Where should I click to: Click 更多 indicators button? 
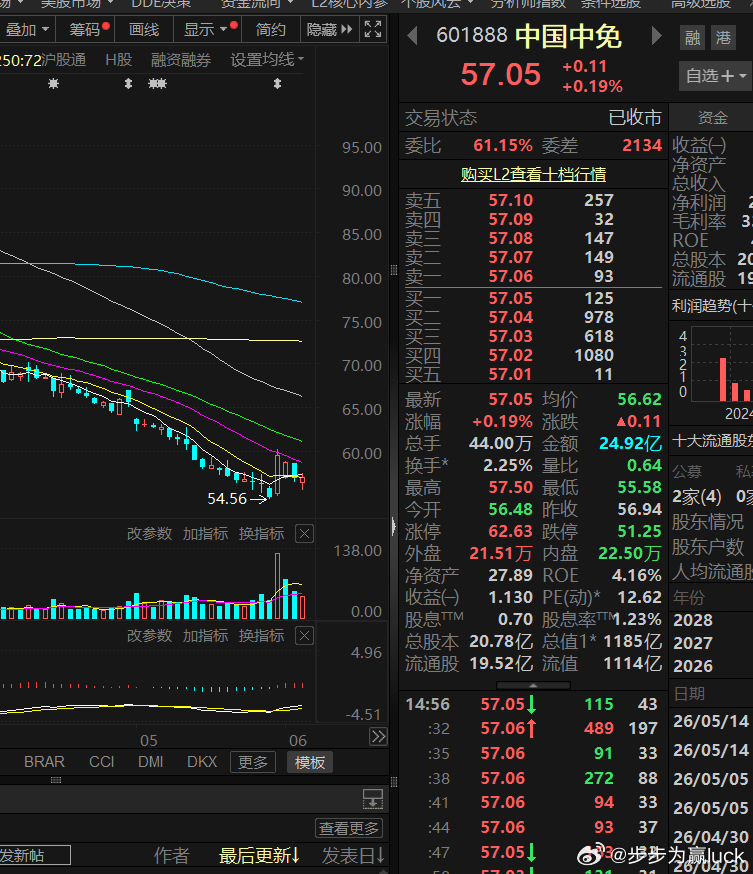(x=253, y=762)
